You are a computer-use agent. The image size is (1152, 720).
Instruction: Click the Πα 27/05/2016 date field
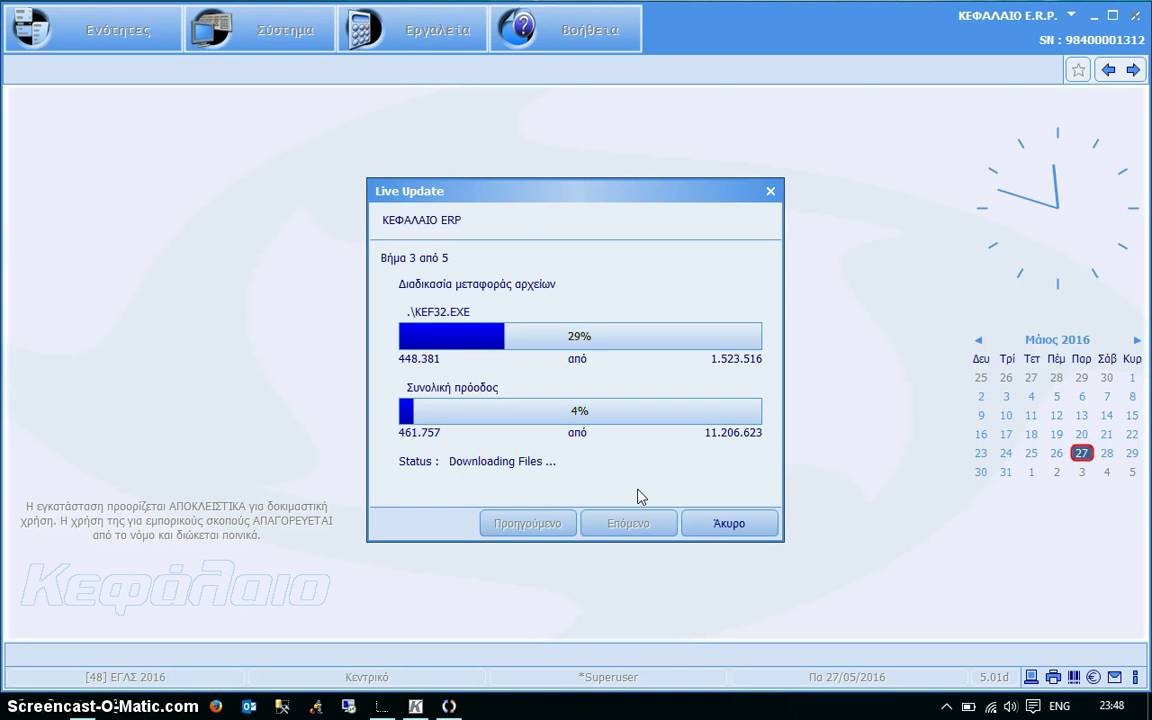(x=847, y=677)
